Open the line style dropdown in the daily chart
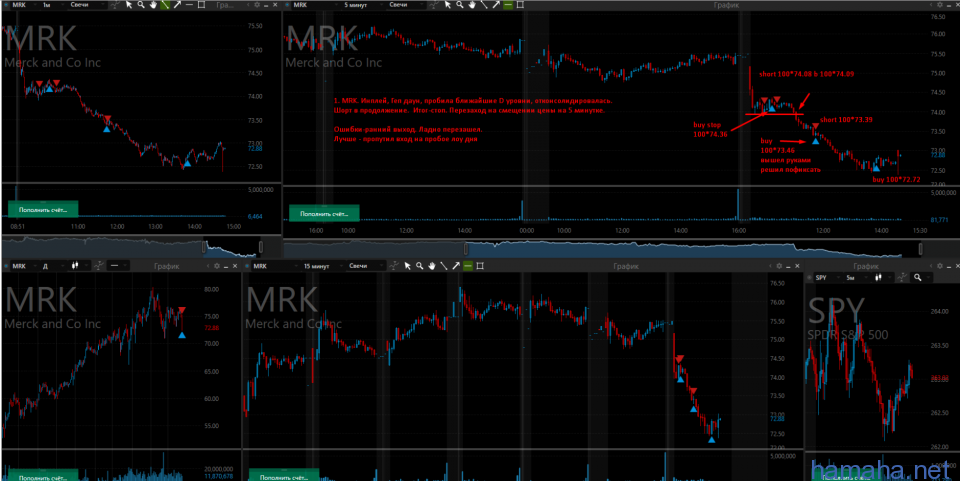 click(x=118, y=266)
